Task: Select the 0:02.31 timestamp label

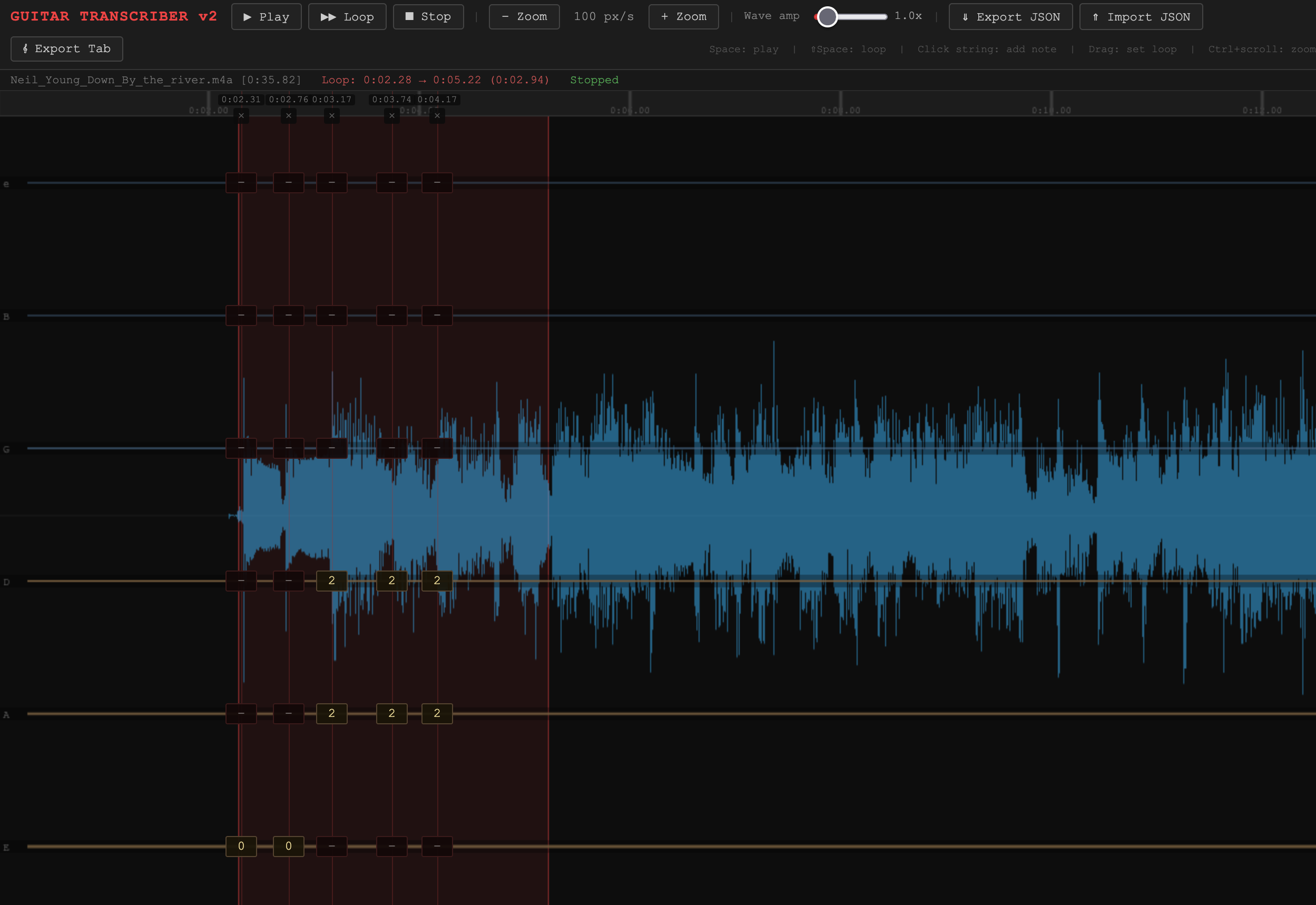Action: click(x=241, y=100)
